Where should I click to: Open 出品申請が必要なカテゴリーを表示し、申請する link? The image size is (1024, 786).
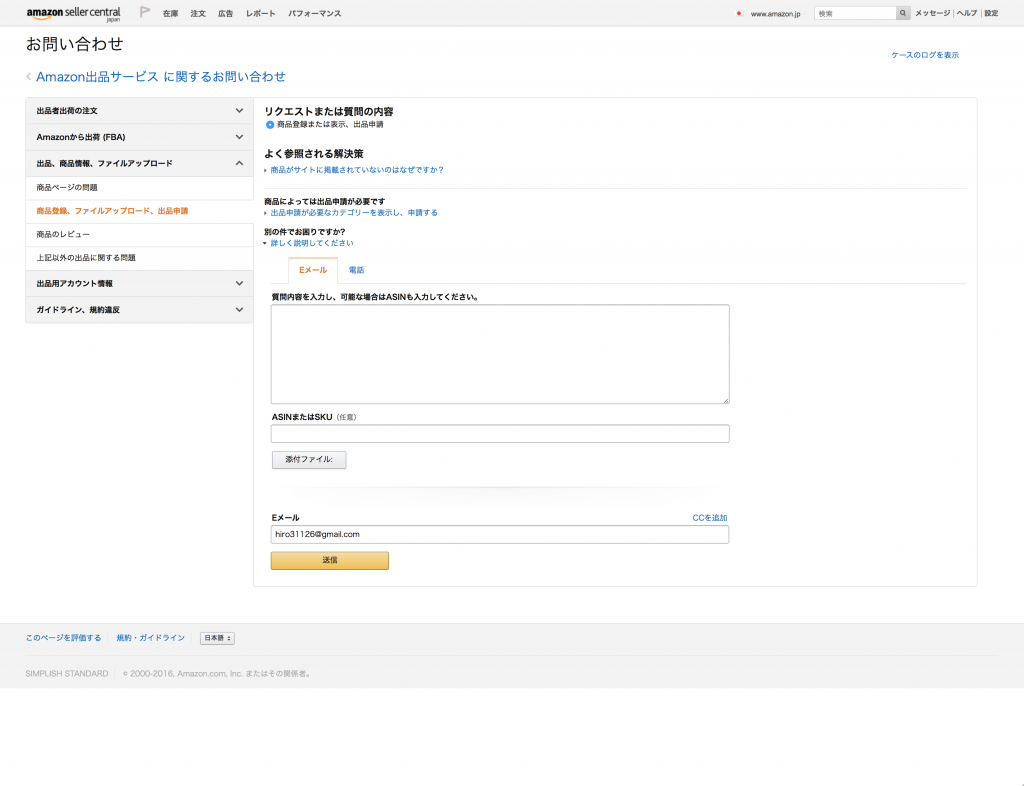(x=354, y=213)
